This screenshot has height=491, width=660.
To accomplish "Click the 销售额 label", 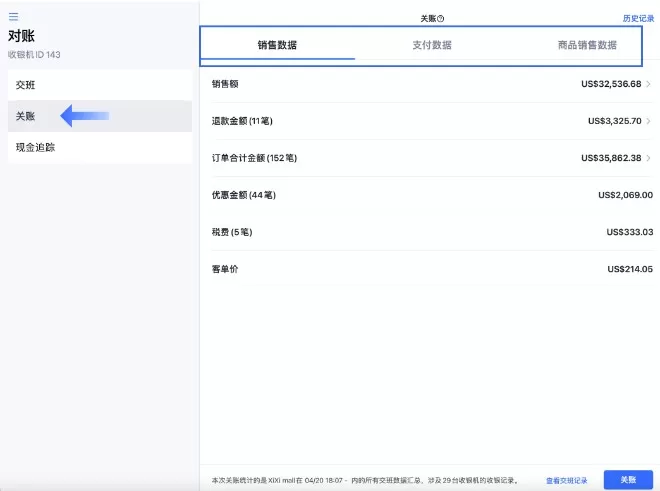I will pyautogui.click(x=225, y=84).
